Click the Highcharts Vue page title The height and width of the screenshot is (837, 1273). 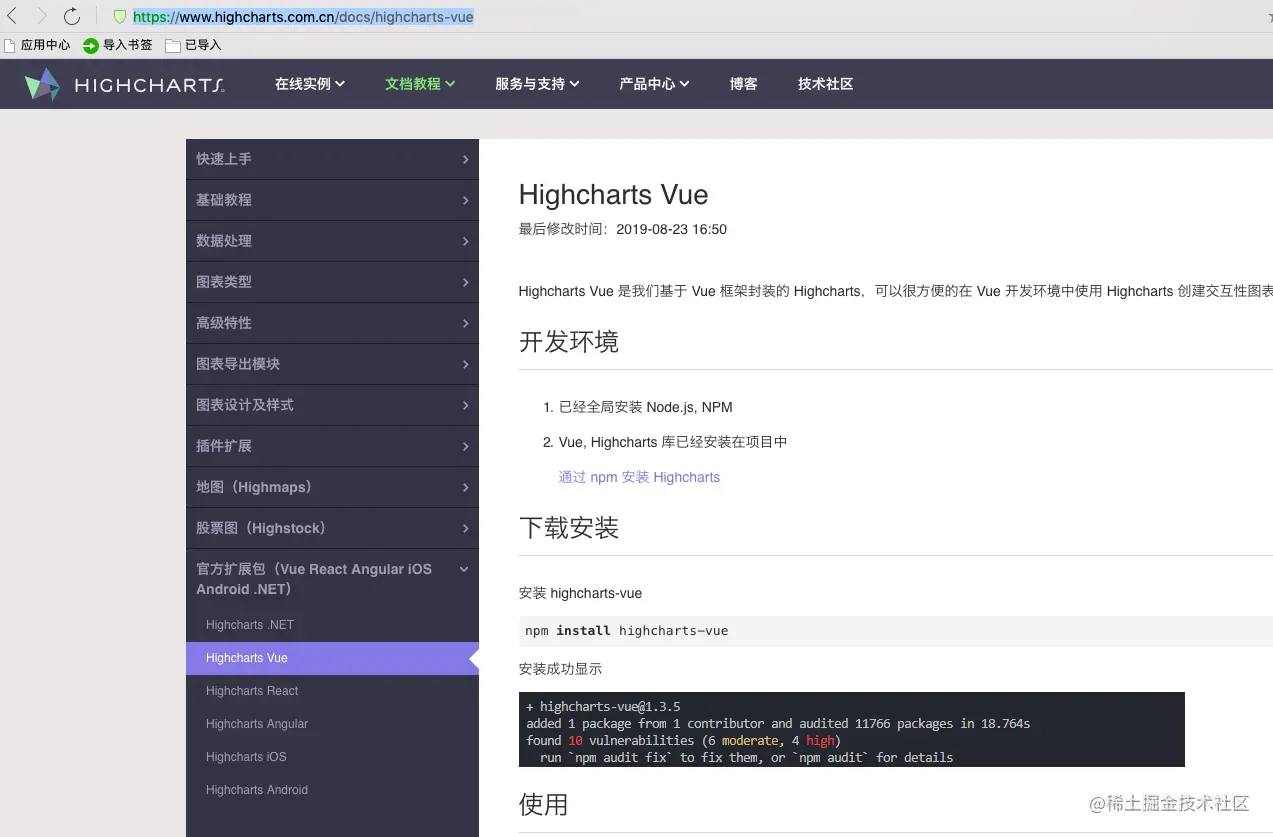click(613, 194)
